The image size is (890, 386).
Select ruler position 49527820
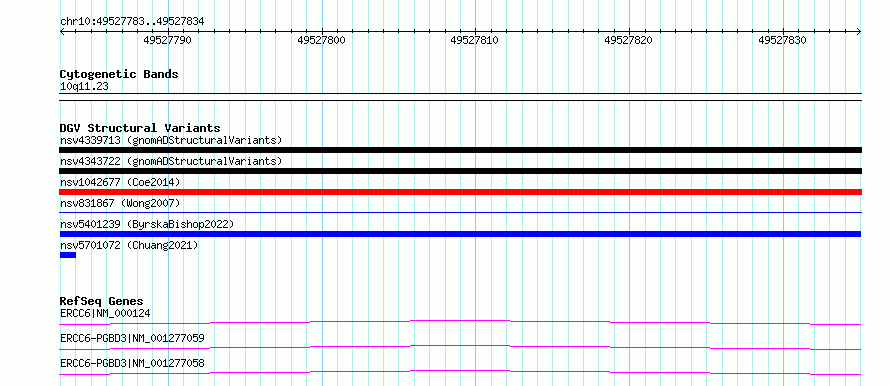[628, 40]
